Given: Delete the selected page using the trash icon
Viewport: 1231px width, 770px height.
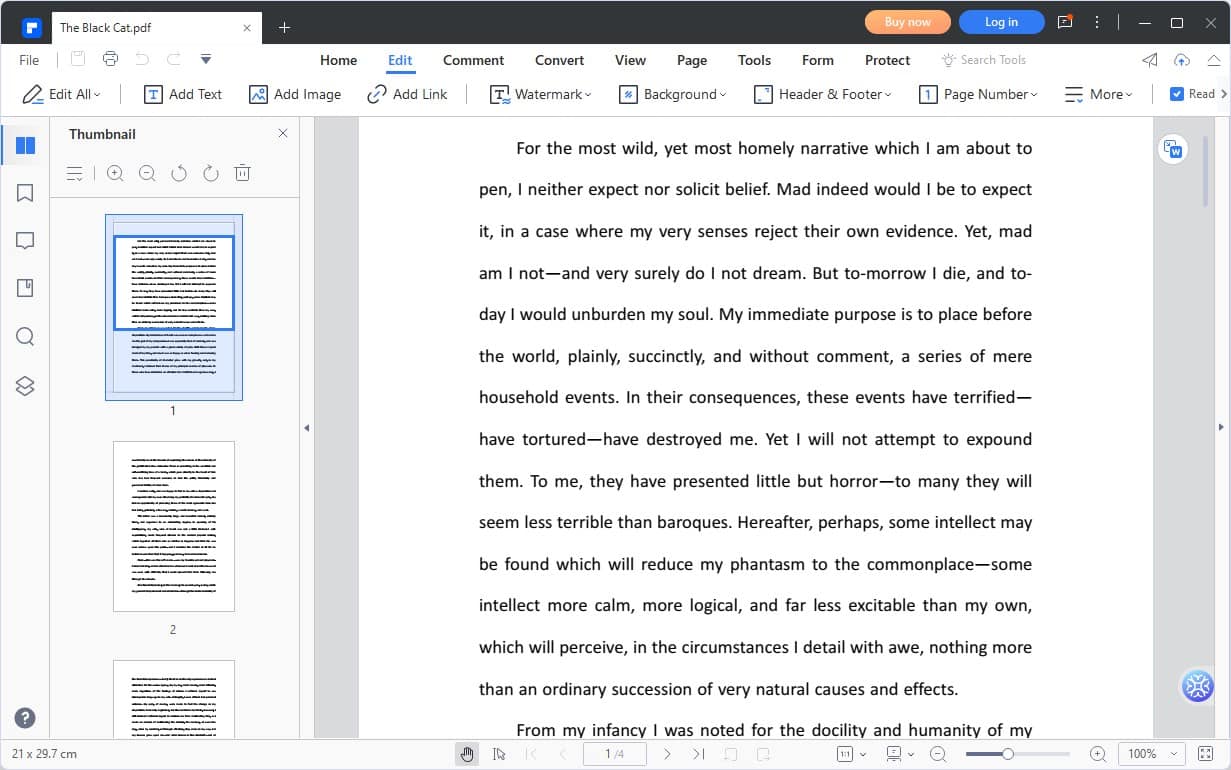Looking at the screenshot, I should (242, 174).
